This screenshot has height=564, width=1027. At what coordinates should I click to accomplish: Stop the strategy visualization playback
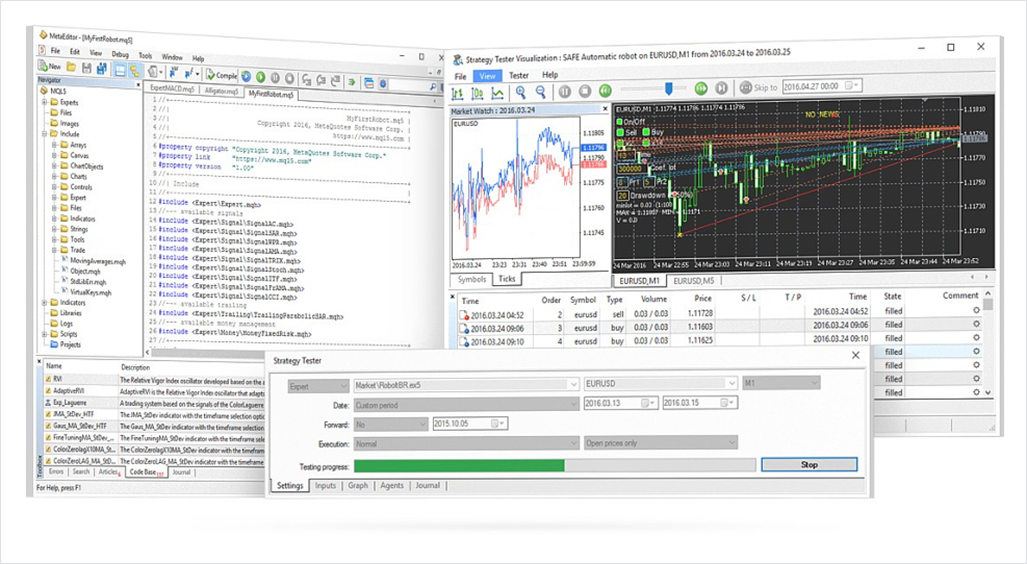click(585, 90)
